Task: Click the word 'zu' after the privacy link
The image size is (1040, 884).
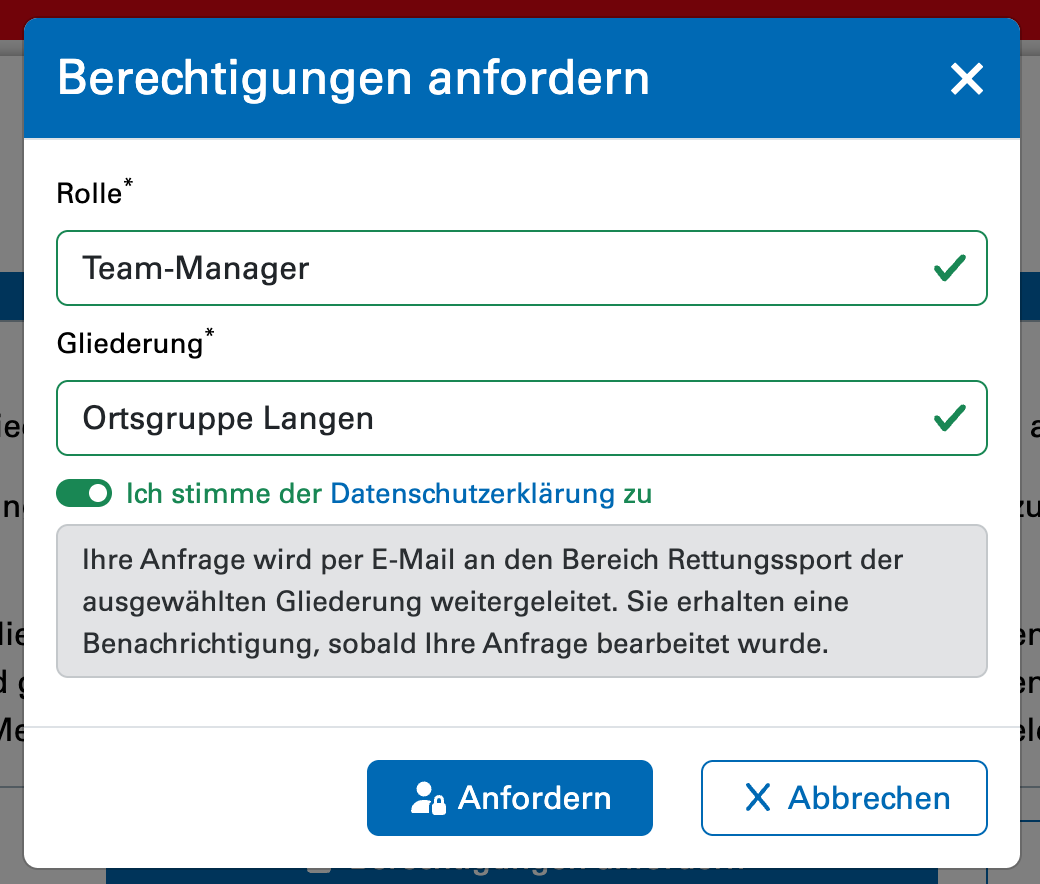Action: click(638, 493)
